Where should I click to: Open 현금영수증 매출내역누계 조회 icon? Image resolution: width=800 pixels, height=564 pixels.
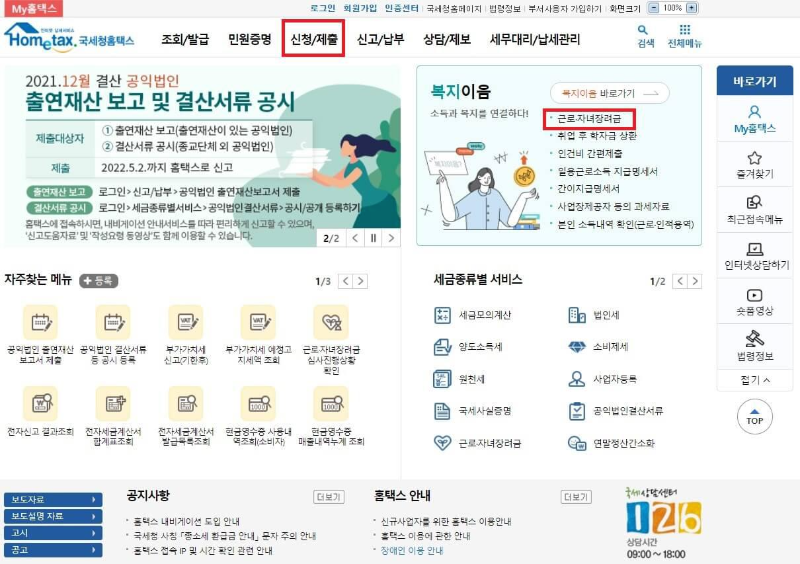[x=331, y=404]
